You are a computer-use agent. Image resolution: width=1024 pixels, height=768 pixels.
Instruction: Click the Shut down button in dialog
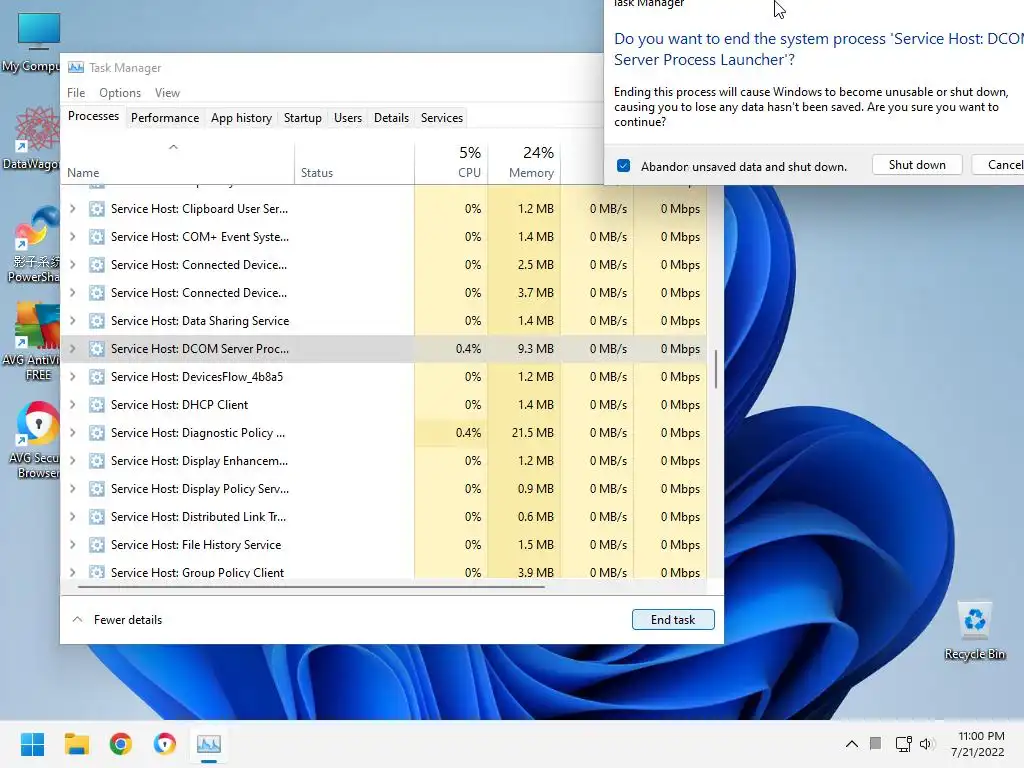917,165
